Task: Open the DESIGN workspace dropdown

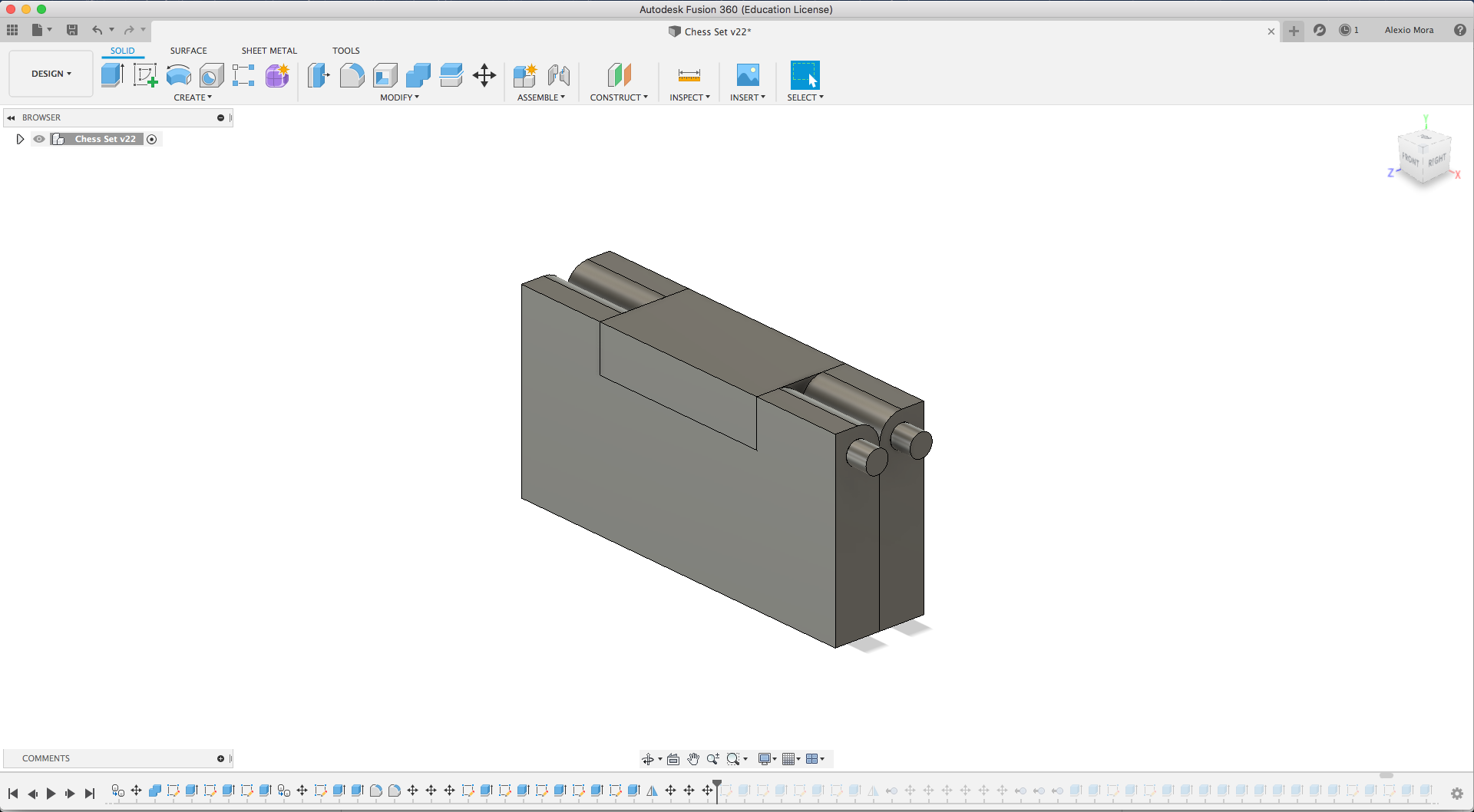Action: click(51, 74)
